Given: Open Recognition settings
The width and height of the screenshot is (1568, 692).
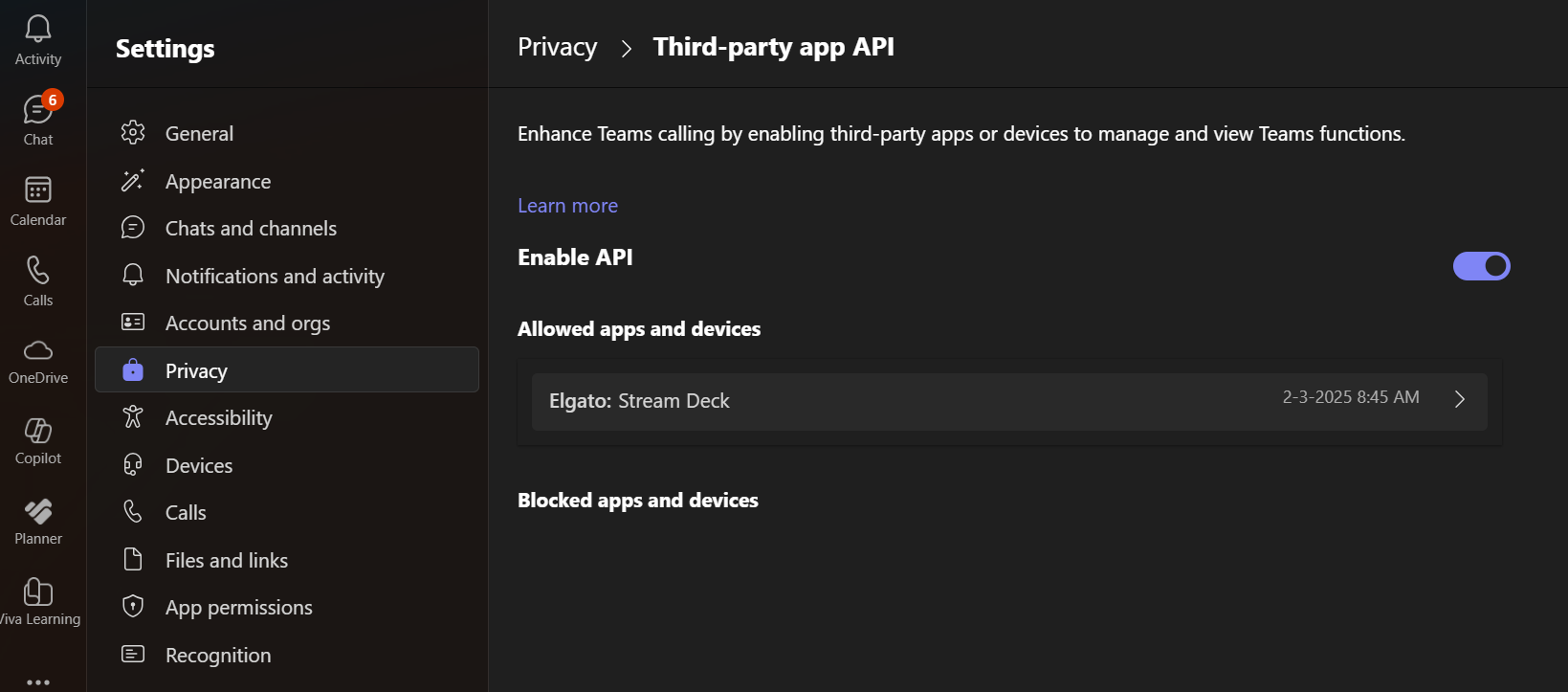Looking at the screenshot, I should 217,655.
